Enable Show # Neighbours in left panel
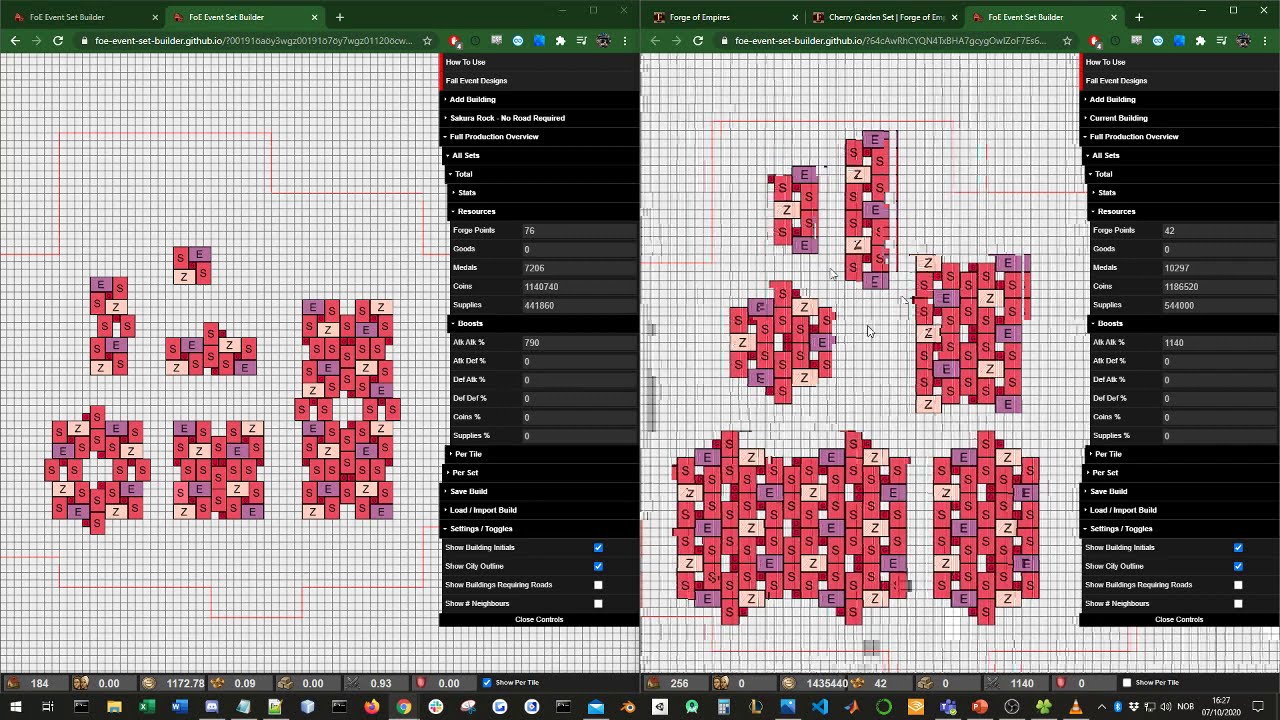 click(x=598, y=603)
